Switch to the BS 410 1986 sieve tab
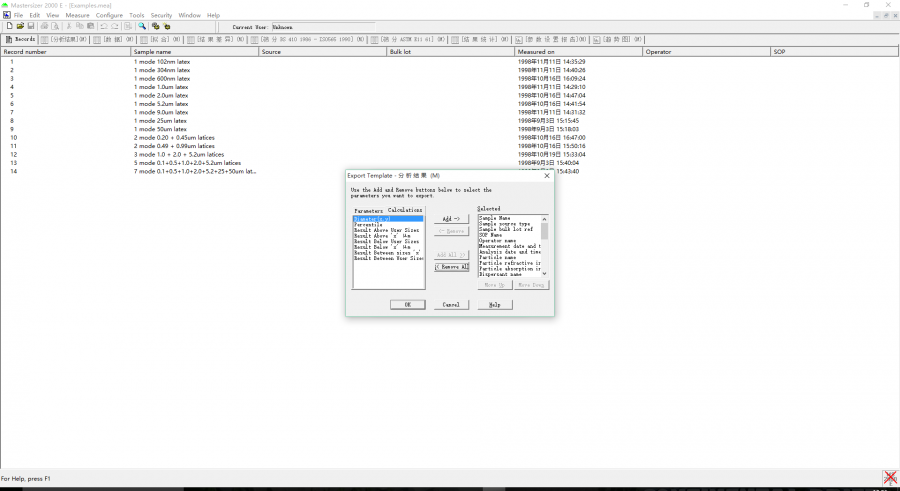The height and width of the screenshot is (491, 900). (308, 40)
